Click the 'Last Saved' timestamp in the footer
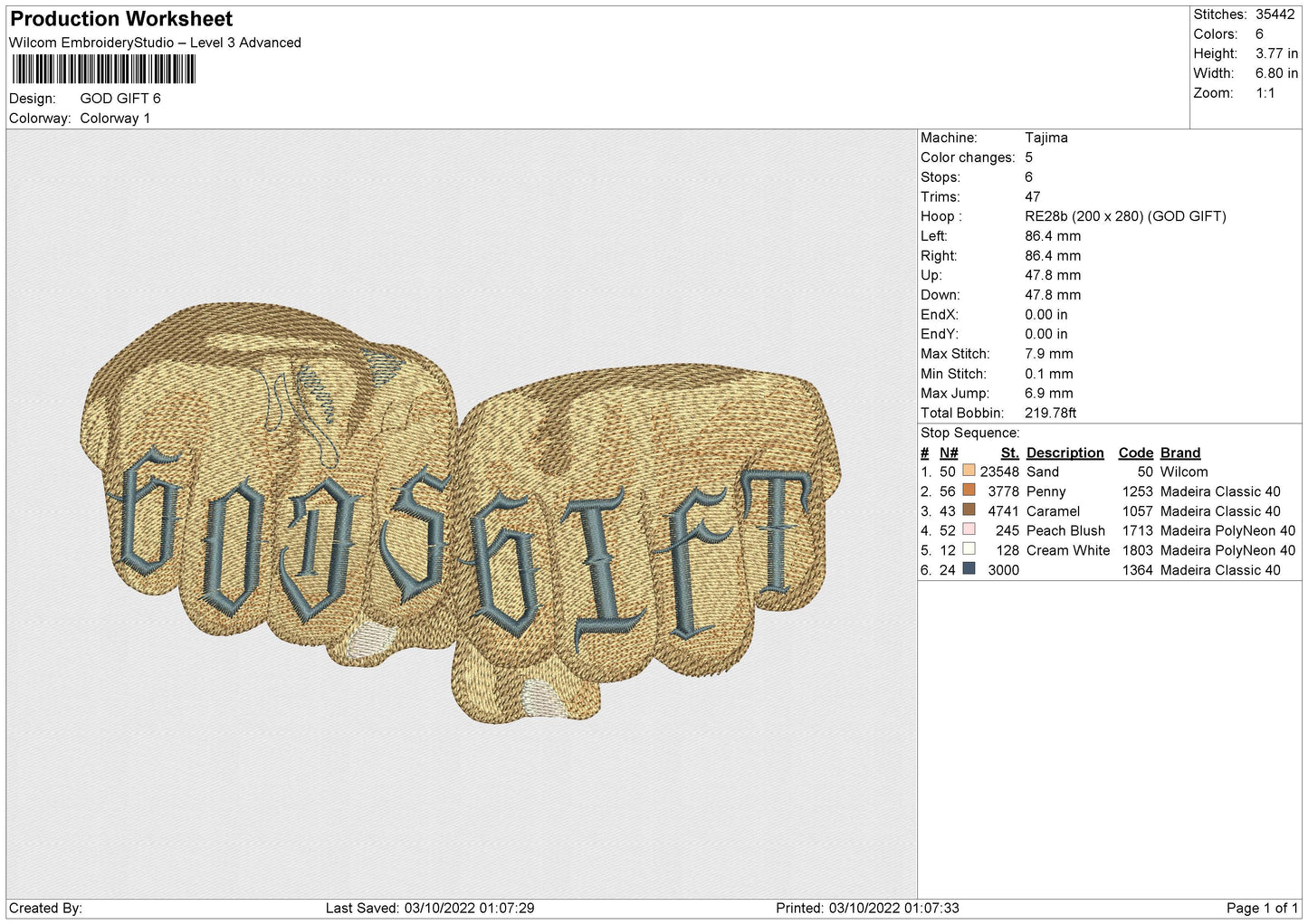The height and width of the screenshot is (924, 1308). click(x=430, y=909)
